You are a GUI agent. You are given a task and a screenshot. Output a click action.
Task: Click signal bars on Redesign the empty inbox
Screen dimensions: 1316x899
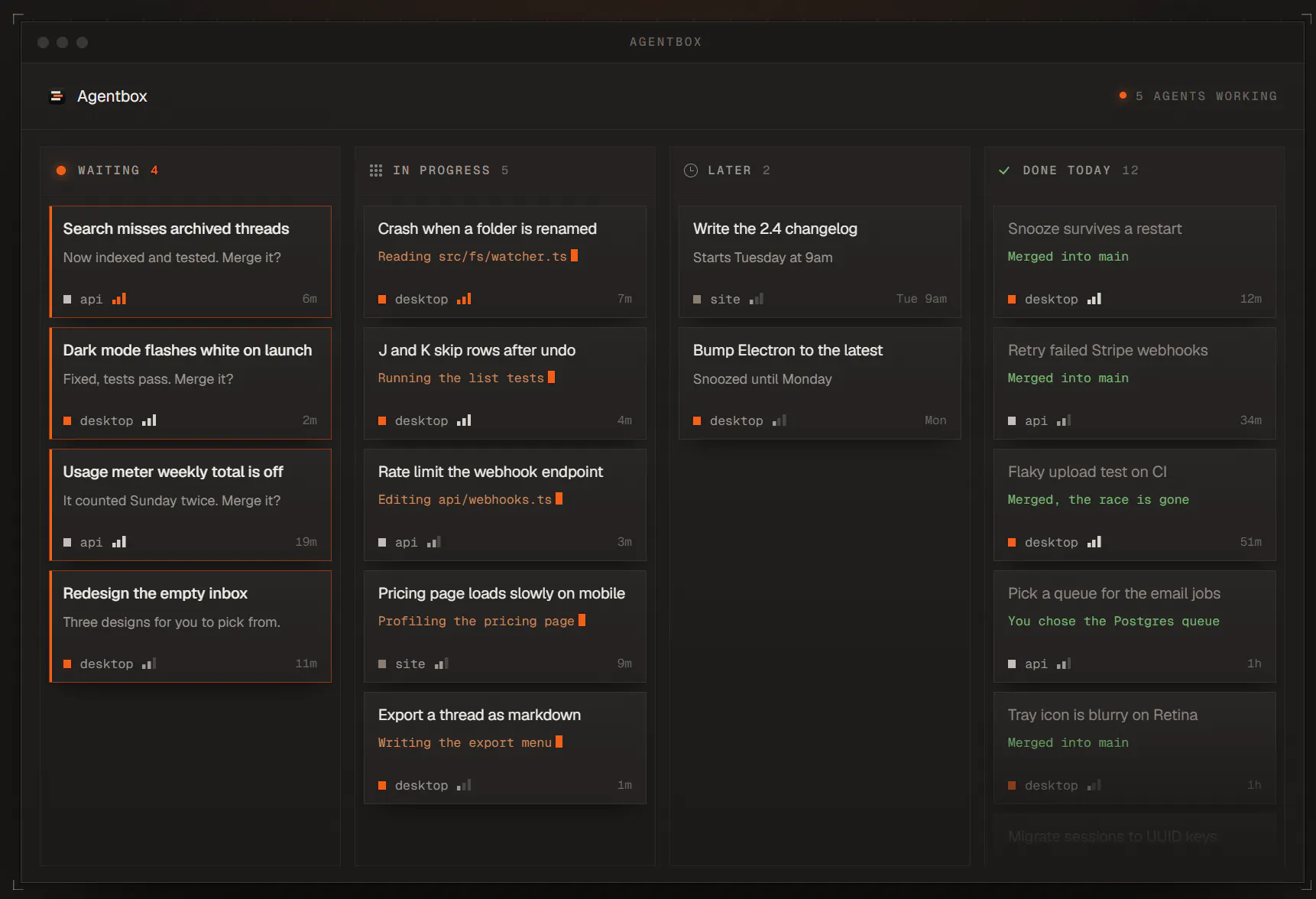(x=150, y=664)
